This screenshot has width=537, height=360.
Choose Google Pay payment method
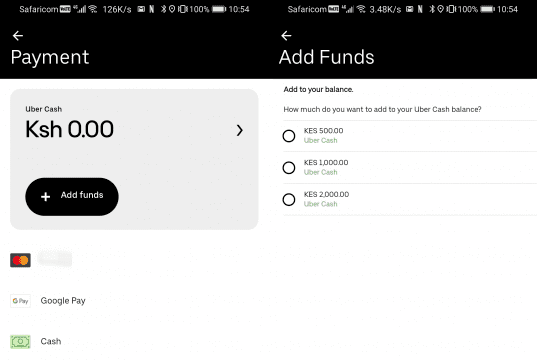click(63, 301)
